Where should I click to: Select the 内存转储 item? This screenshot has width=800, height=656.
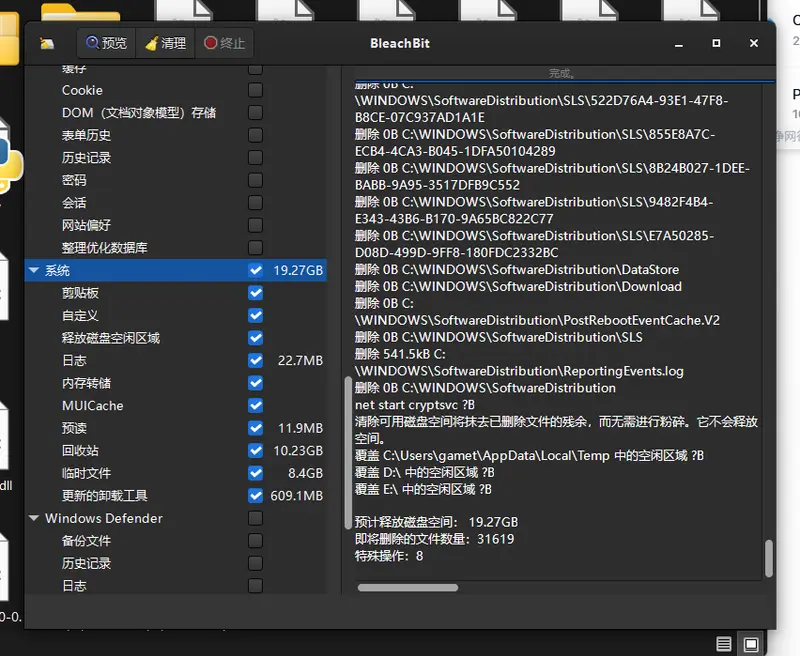tap(86, 383)
